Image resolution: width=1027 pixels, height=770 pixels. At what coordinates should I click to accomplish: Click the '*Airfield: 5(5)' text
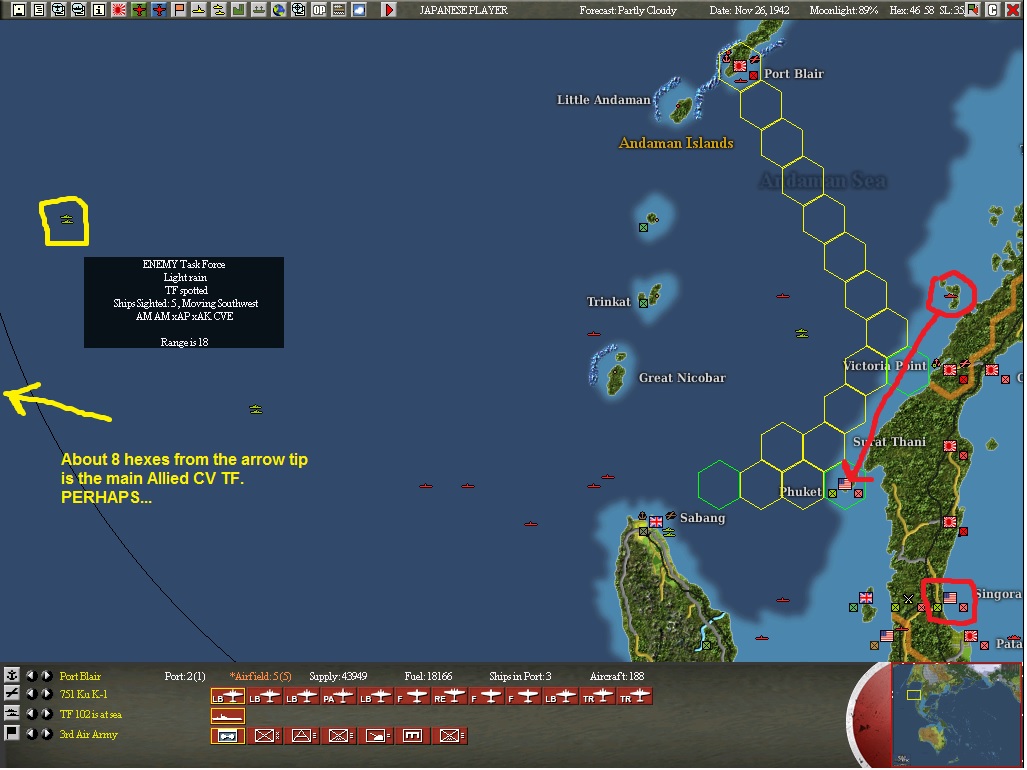(261, 676)
